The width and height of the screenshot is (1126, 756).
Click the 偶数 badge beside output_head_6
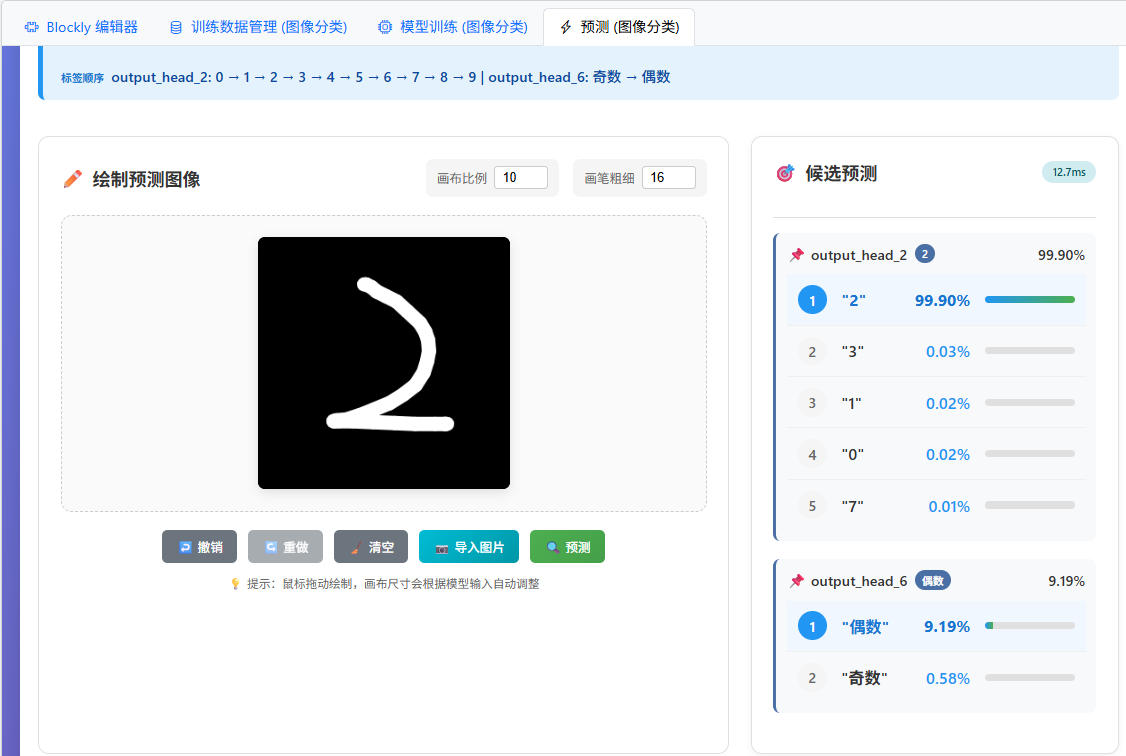click(932, 581)
